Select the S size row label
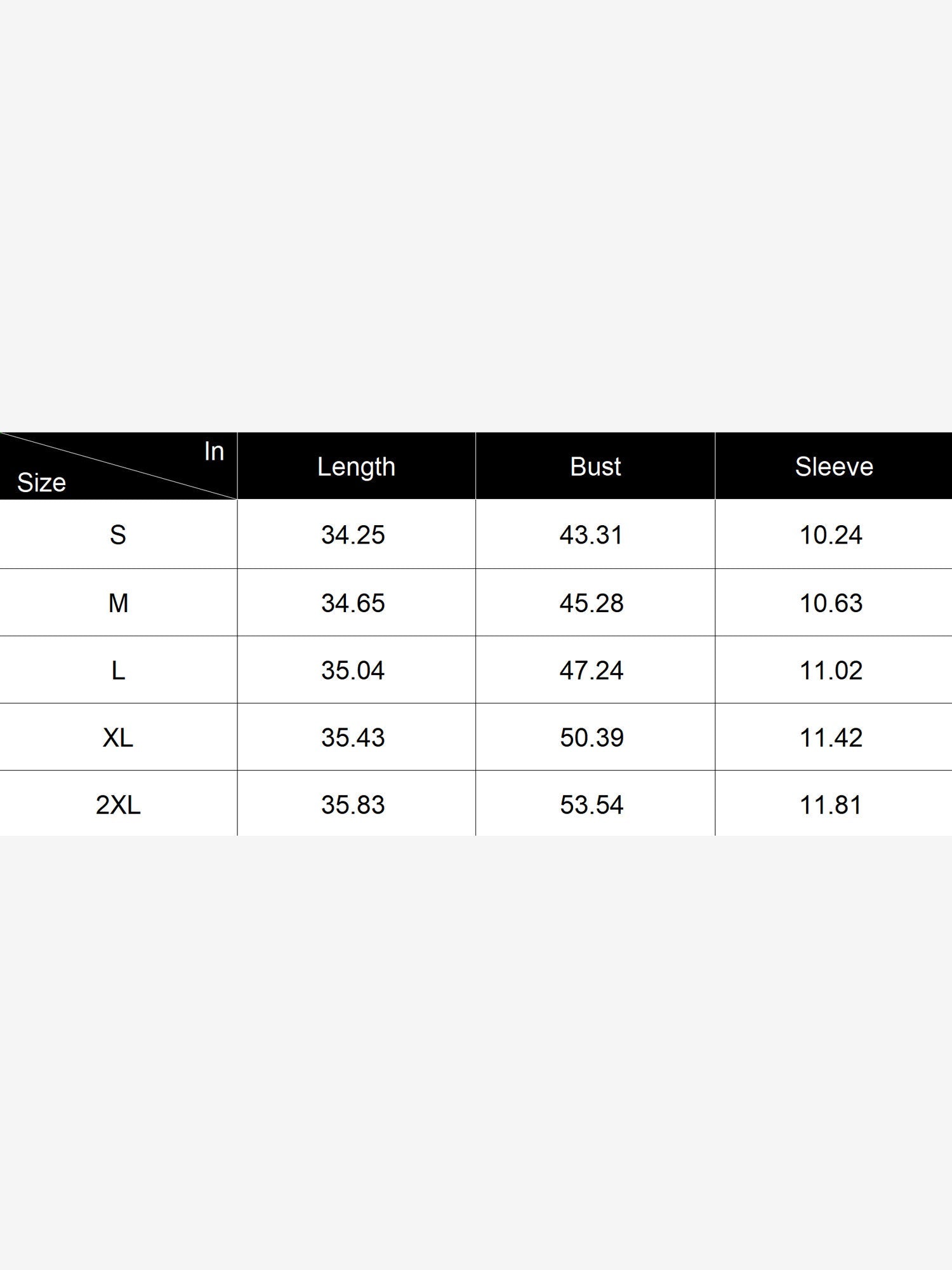The height and width of the screenshot is (1270, 952). point(118,535)
